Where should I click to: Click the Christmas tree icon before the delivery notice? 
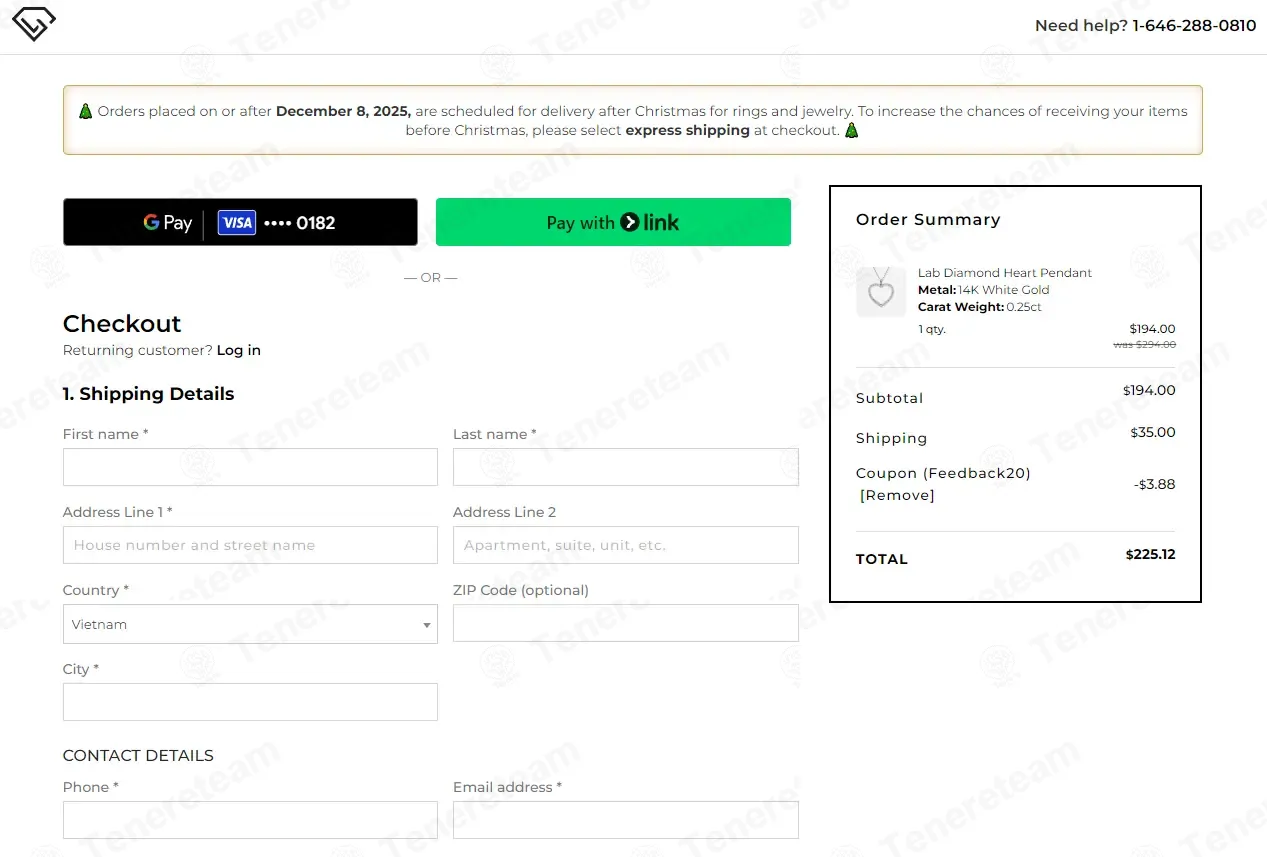tap(85, 111)
